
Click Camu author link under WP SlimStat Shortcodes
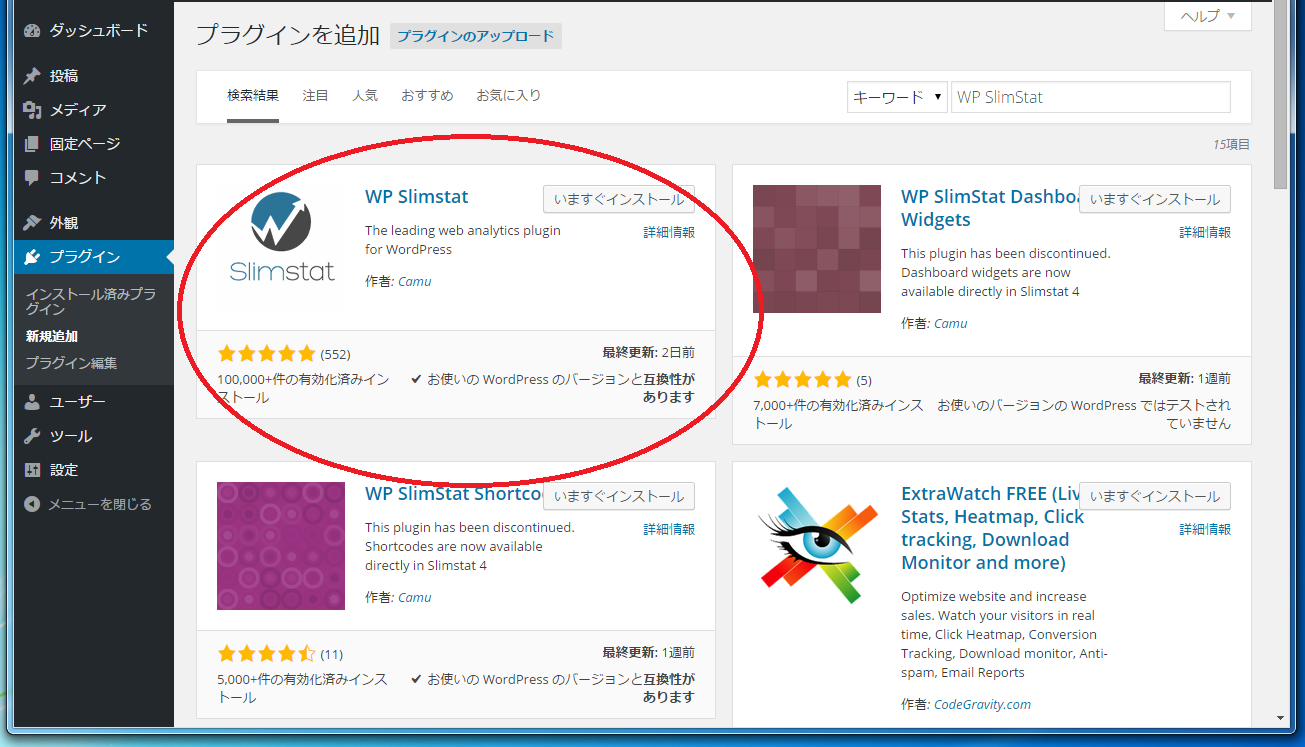pos(415,597)
